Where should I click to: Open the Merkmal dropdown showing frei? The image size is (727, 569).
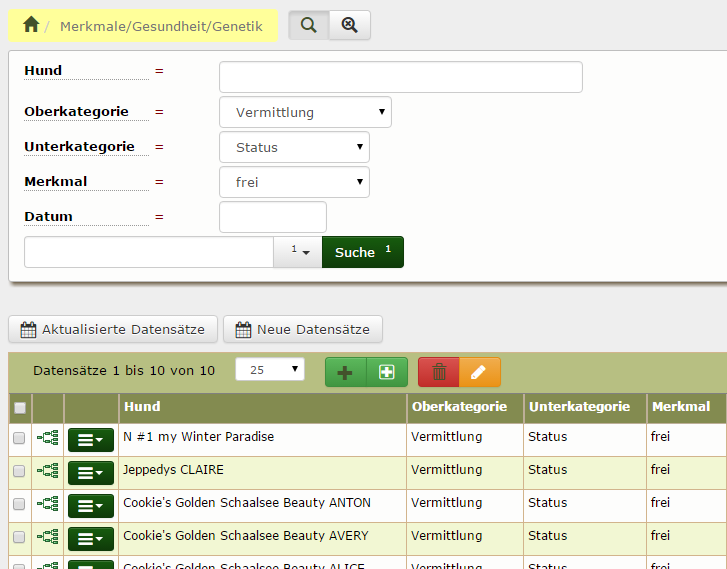[x=294, y=182]
